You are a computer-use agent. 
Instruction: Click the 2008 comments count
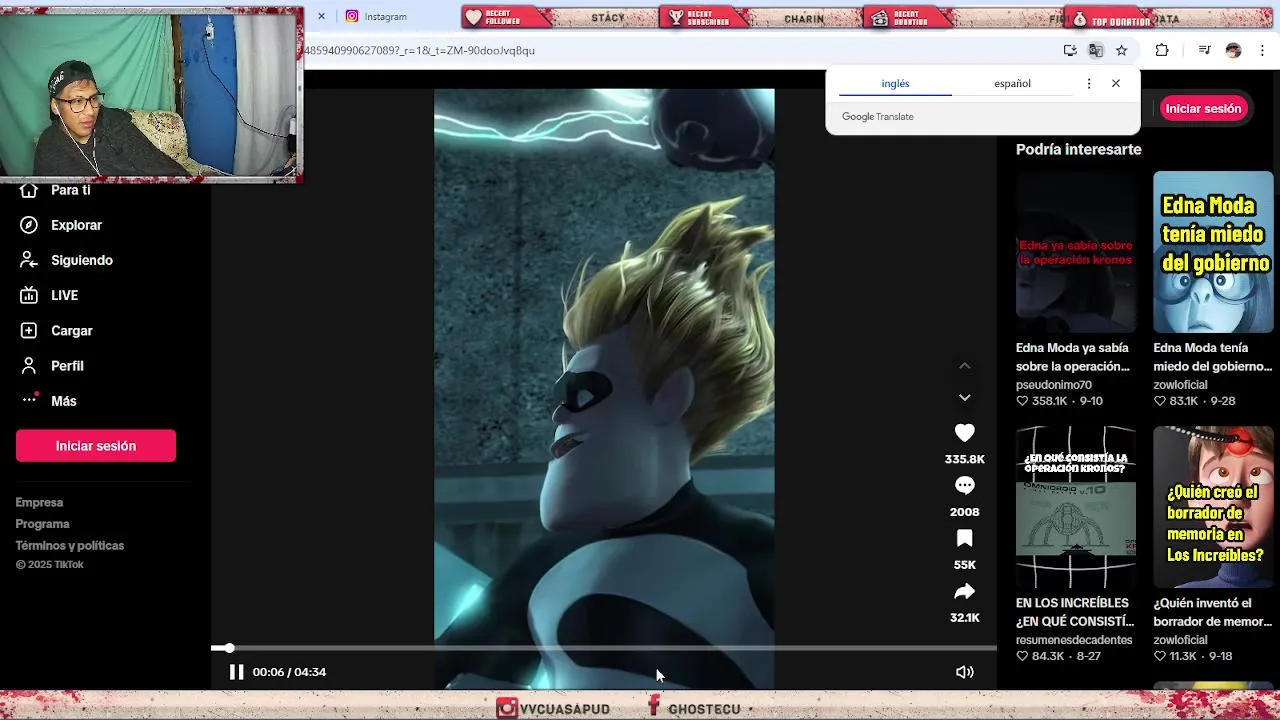click(x=964, y=512)
